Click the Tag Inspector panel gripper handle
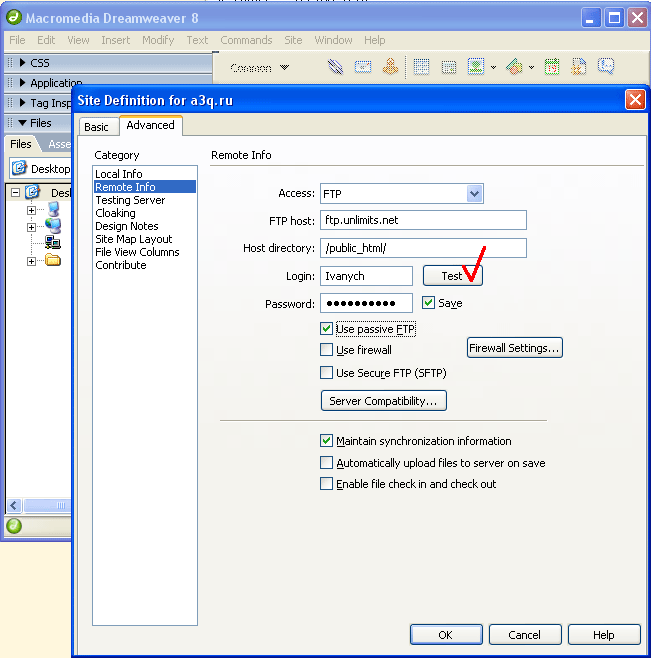This screenshot has width=651, height=658. pyautogui.click(x=10, y=103)
